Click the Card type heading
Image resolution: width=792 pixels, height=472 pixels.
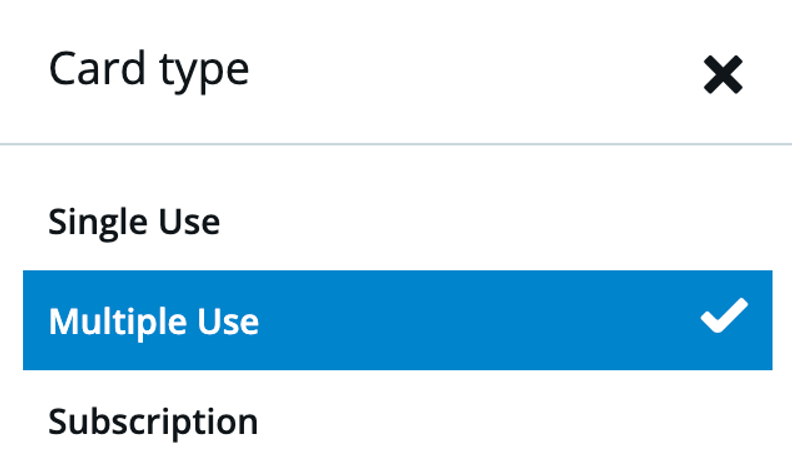[149, 70]
